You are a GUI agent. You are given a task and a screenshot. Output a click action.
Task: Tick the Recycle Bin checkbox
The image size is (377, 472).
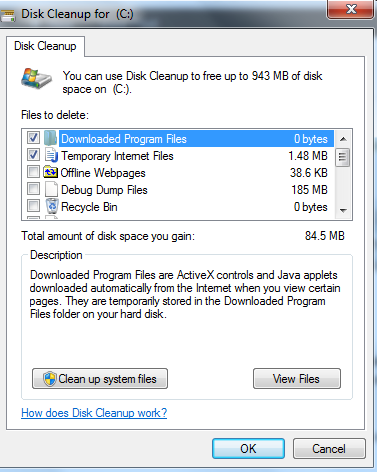point(33,206)
